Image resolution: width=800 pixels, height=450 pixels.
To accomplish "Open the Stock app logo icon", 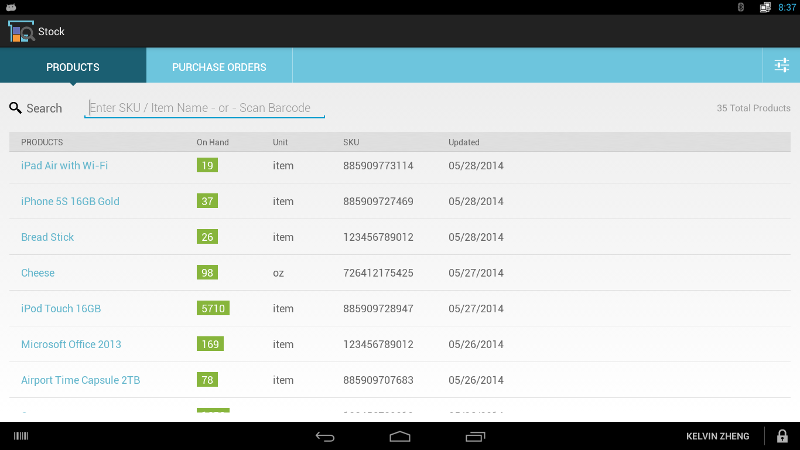I will (21, 31).
